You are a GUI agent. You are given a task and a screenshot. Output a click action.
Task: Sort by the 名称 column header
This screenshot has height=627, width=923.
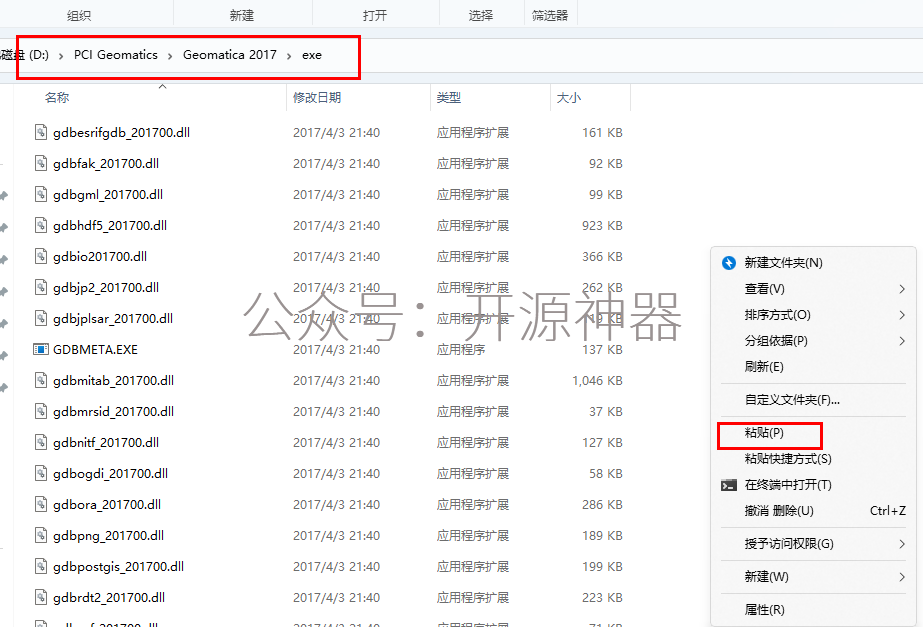click(57, 98)
